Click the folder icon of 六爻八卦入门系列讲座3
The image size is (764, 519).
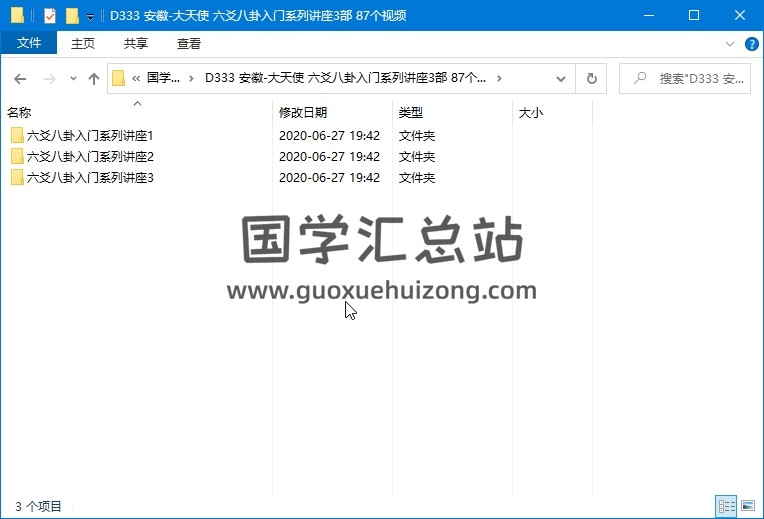click(x=17, y=177)
